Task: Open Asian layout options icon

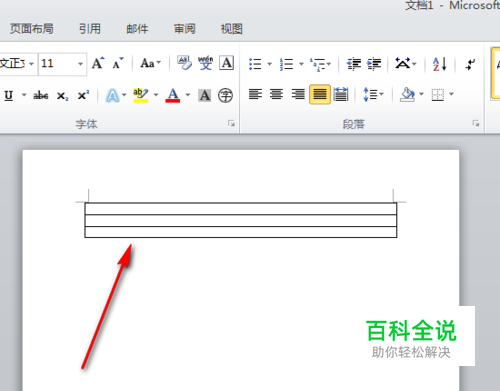Action: (405, 63)
